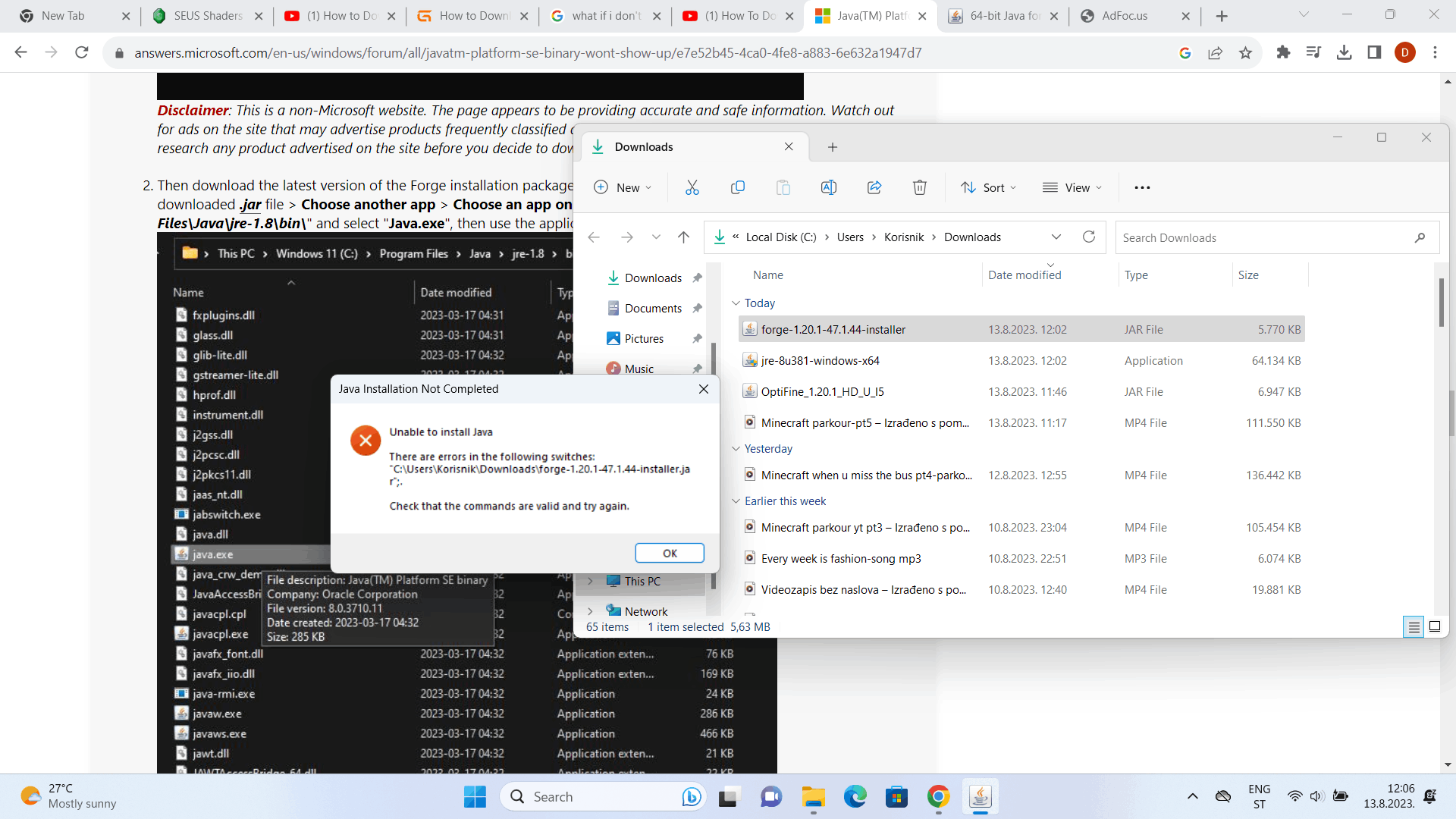The height and width of the screenshot is (819, 1456).
Task: Click the Copy icon in Explorer toolbar
Action: [737, 187]
